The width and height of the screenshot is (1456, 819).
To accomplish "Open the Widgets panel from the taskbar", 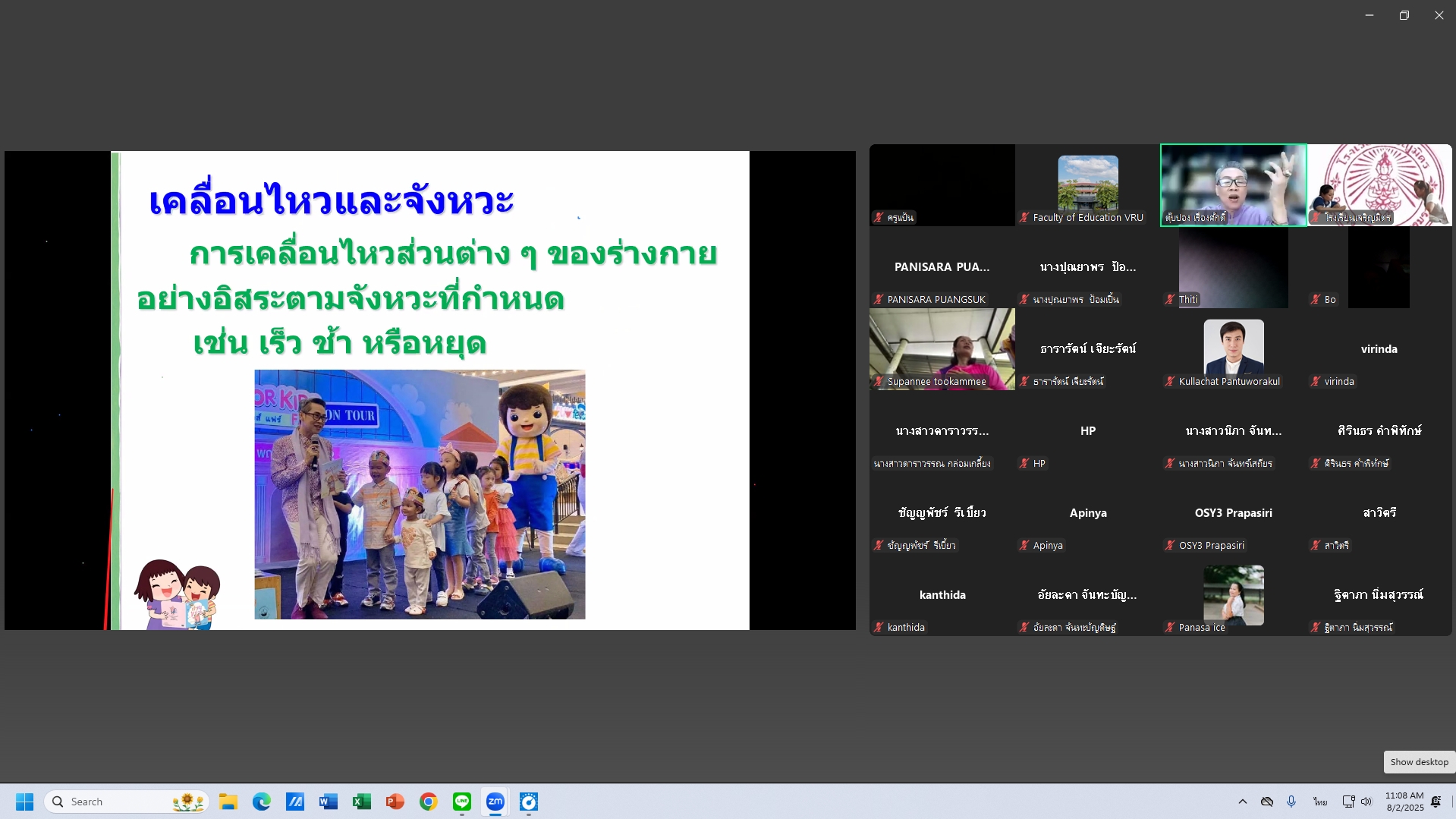I will tap(187, 802).
